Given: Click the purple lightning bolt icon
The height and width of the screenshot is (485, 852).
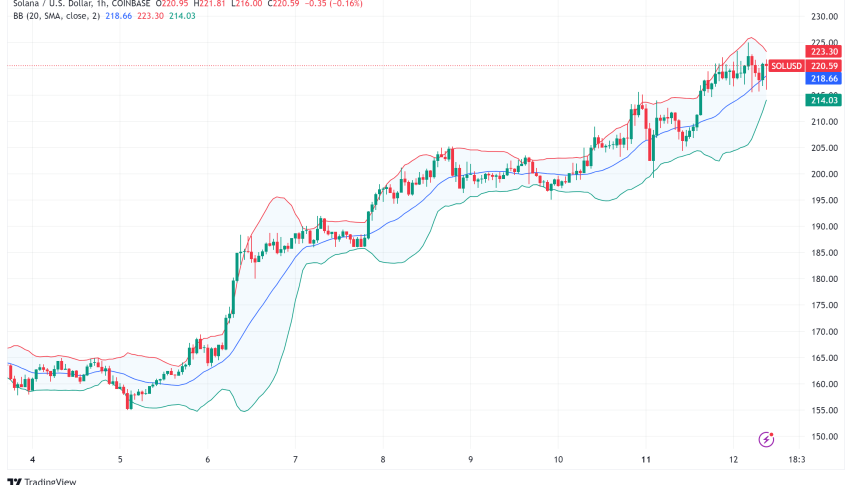Looking at the screenshot, I should pyautogui.click(x=766, y=439).
